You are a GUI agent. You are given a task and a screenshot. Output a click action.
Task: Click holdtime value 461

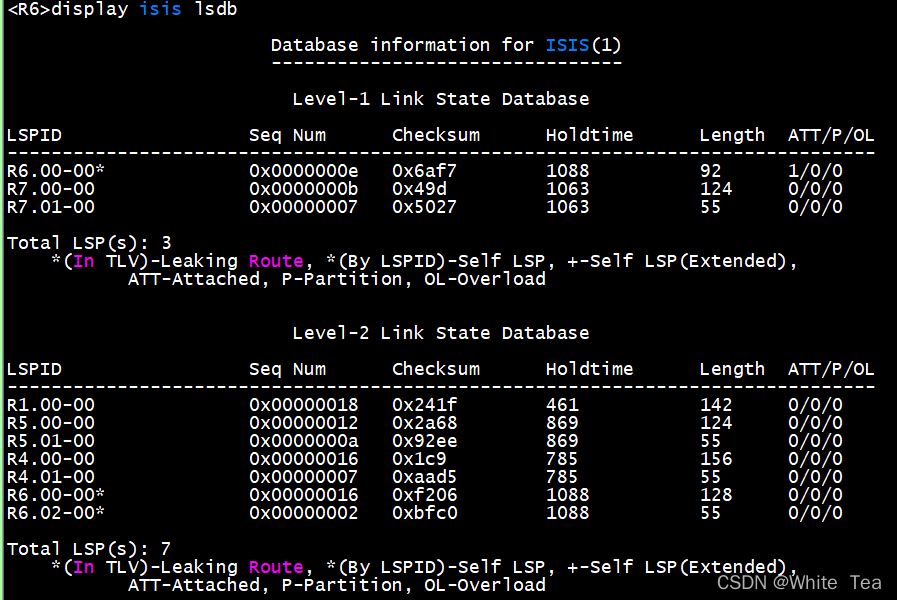coord(562,405)
